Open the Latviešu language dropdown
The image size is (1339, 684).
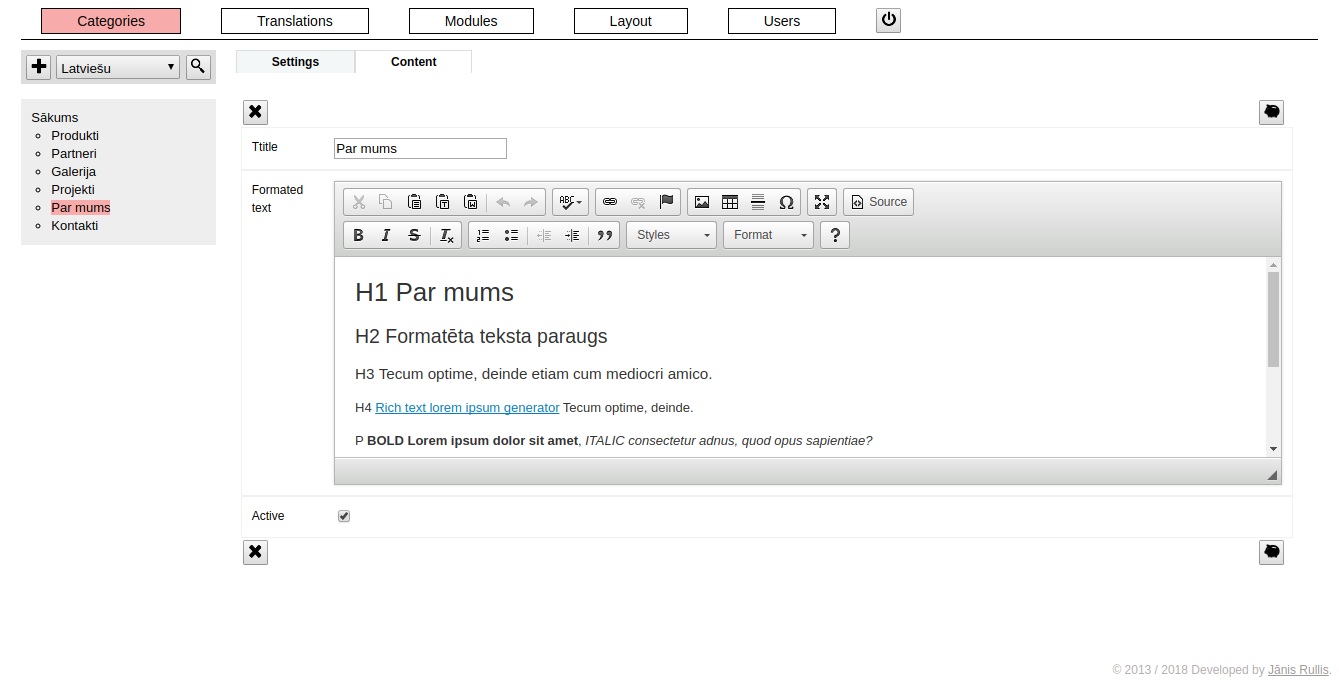point(118,67)
